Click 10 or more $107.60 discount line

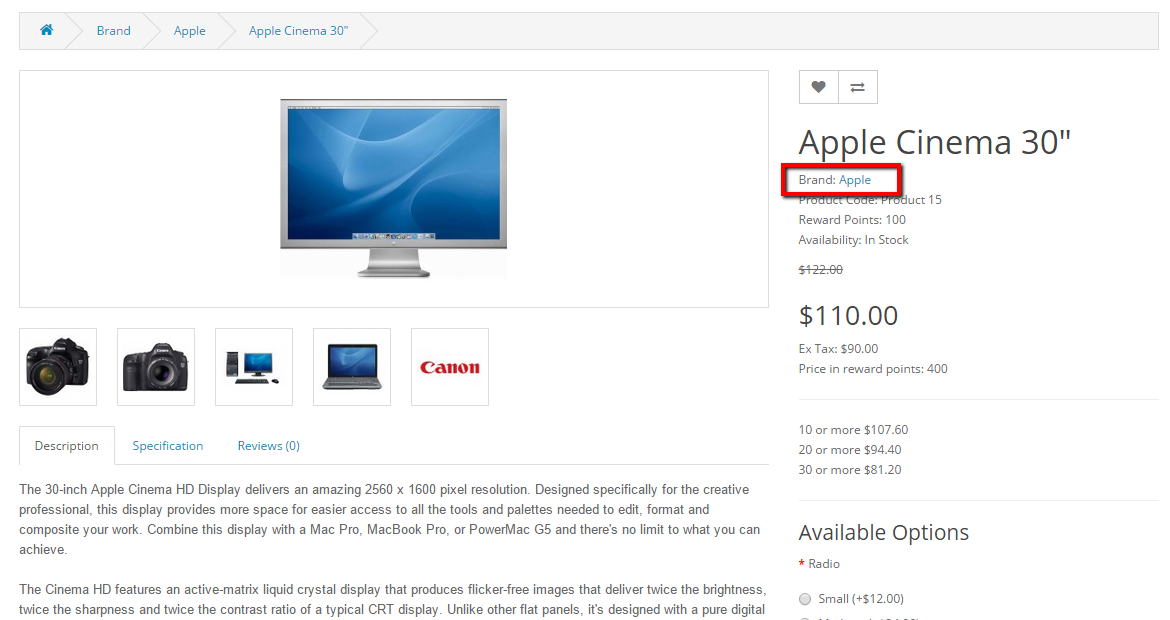pyautogui.click(x=853, y=430)
